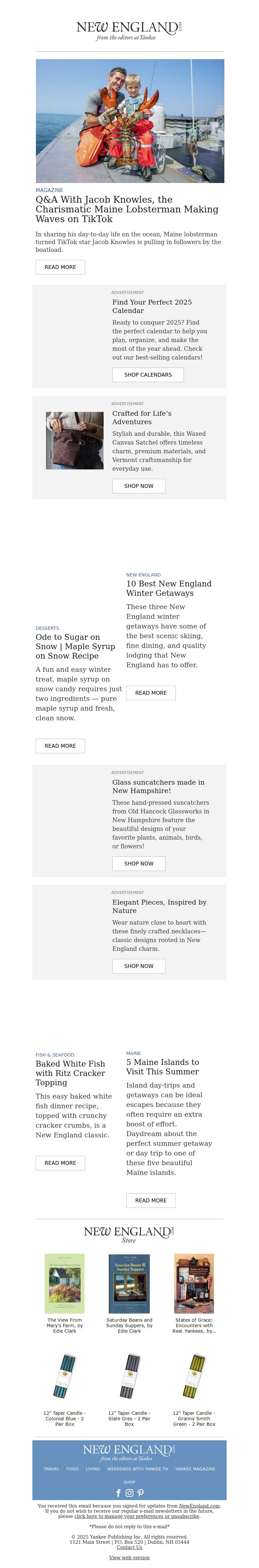
Task: Open the Facebook icon in footer
Action: click(x=118, y=1493)
